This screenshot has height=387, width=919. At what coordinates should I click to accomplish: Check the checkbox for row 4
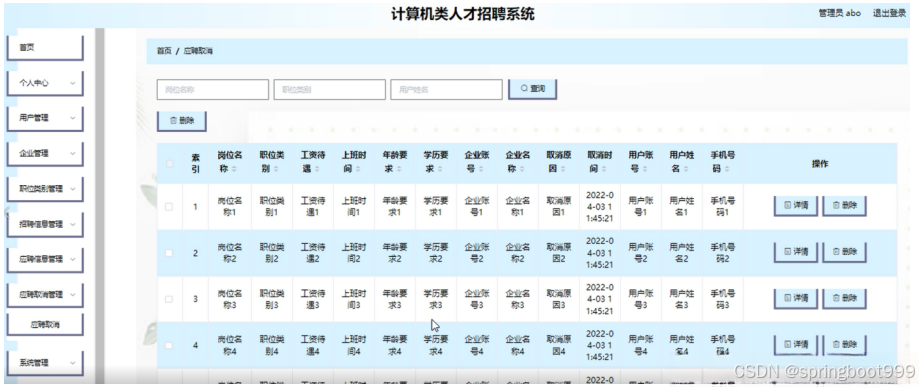pos(169,345)
